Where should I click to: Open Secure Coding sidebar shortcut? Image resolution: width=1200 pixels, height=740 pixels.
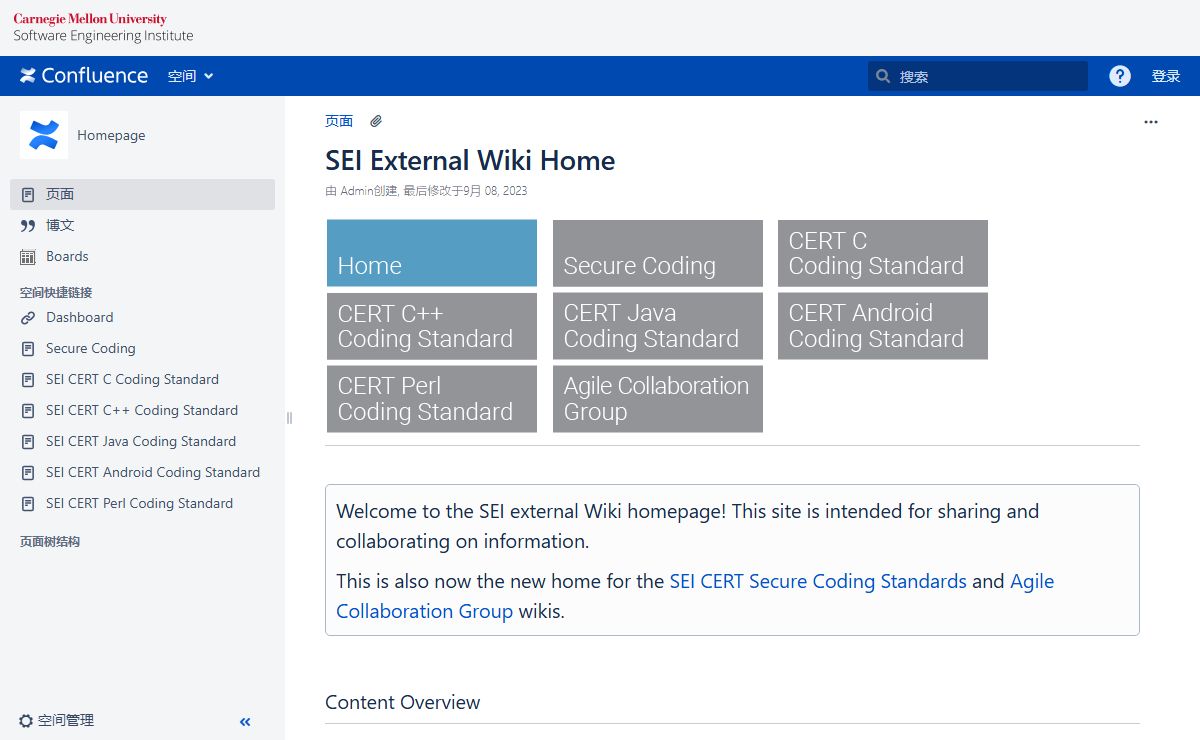click(x=142, y=348)
